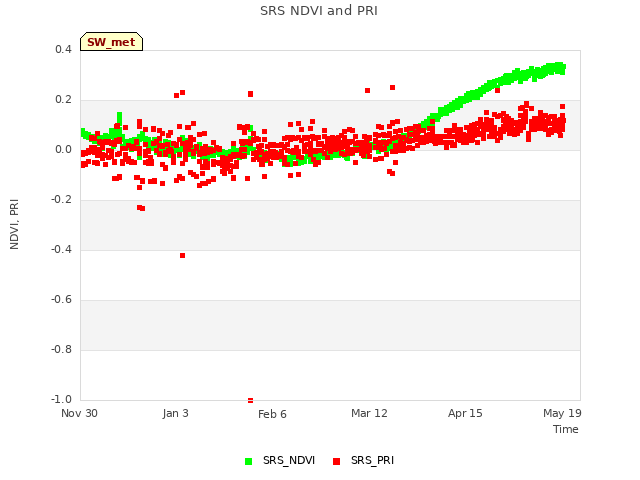Toggle the SRS_PRI legend entry
The width and height of the screenshot is (640, 480).
(x=364, y=461)
